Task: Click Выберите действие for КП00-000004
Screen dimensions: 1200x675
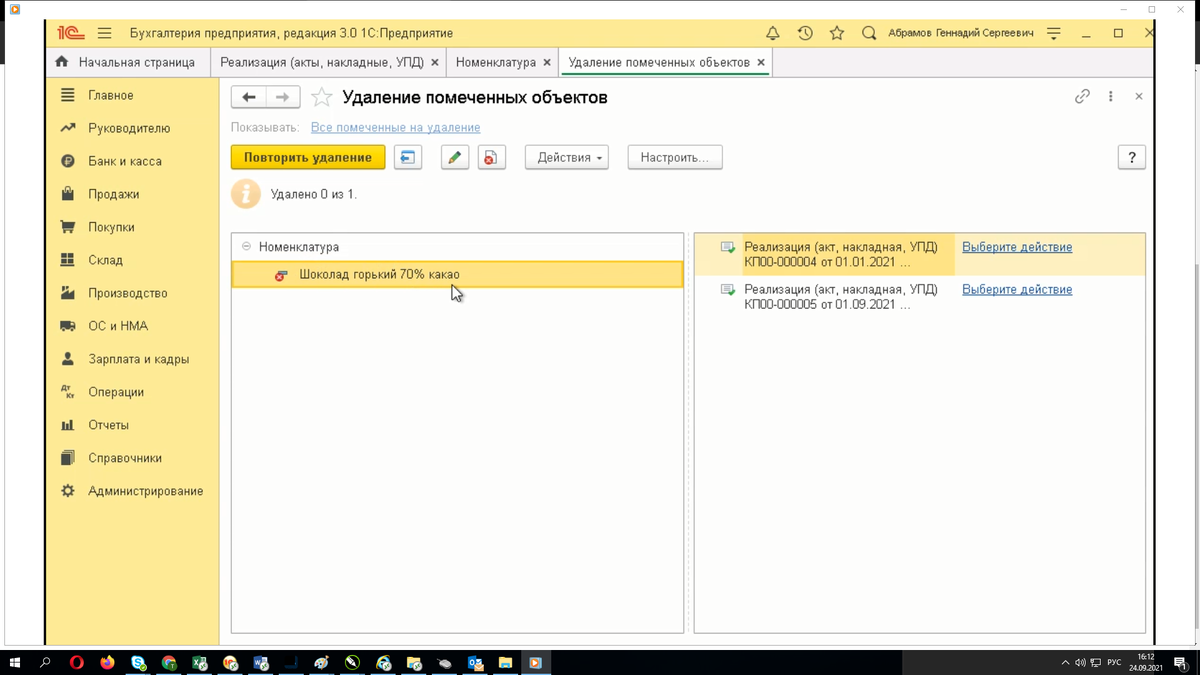Action: [x=1017, y=247]
